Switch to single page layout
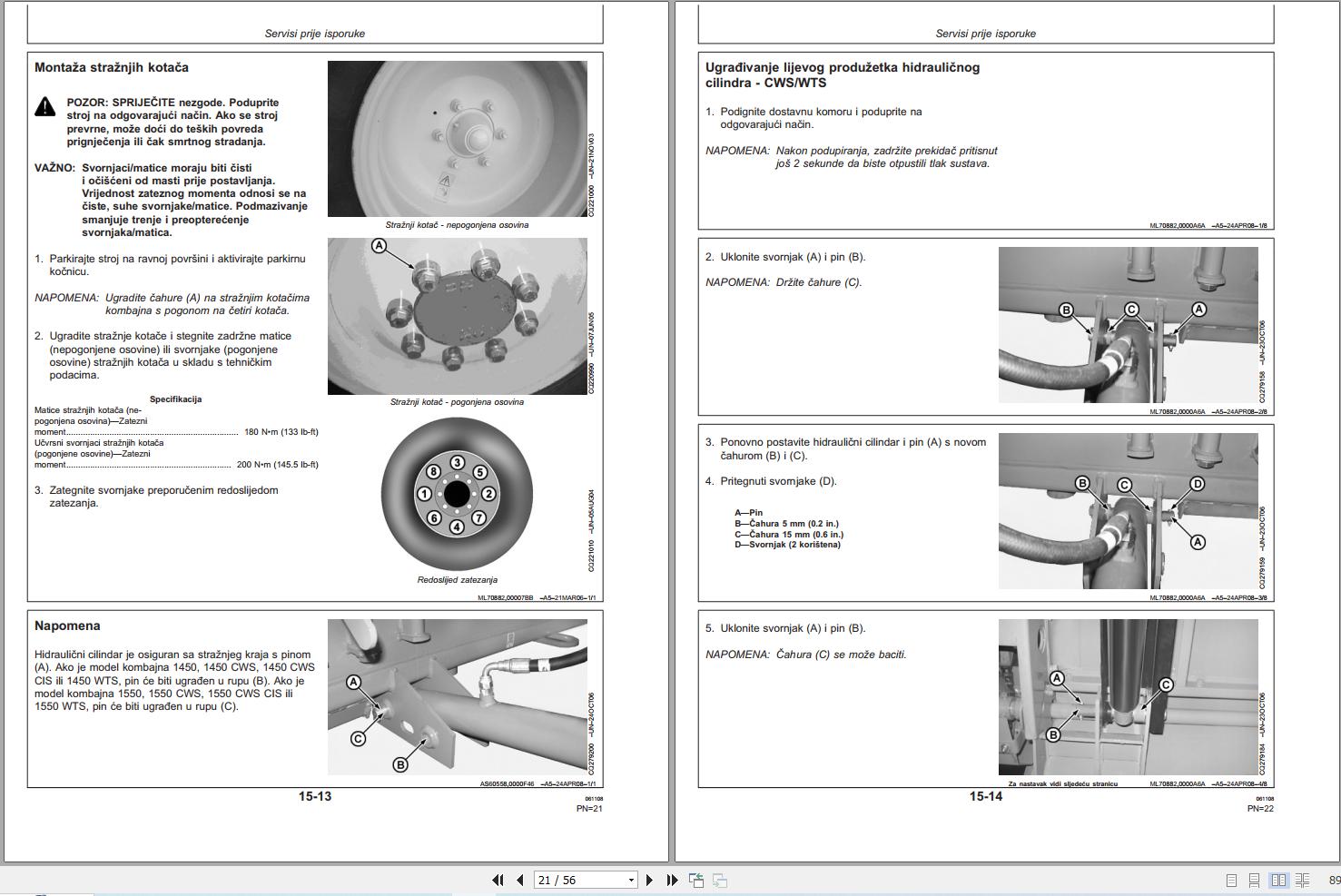 tap(1231, 881)
